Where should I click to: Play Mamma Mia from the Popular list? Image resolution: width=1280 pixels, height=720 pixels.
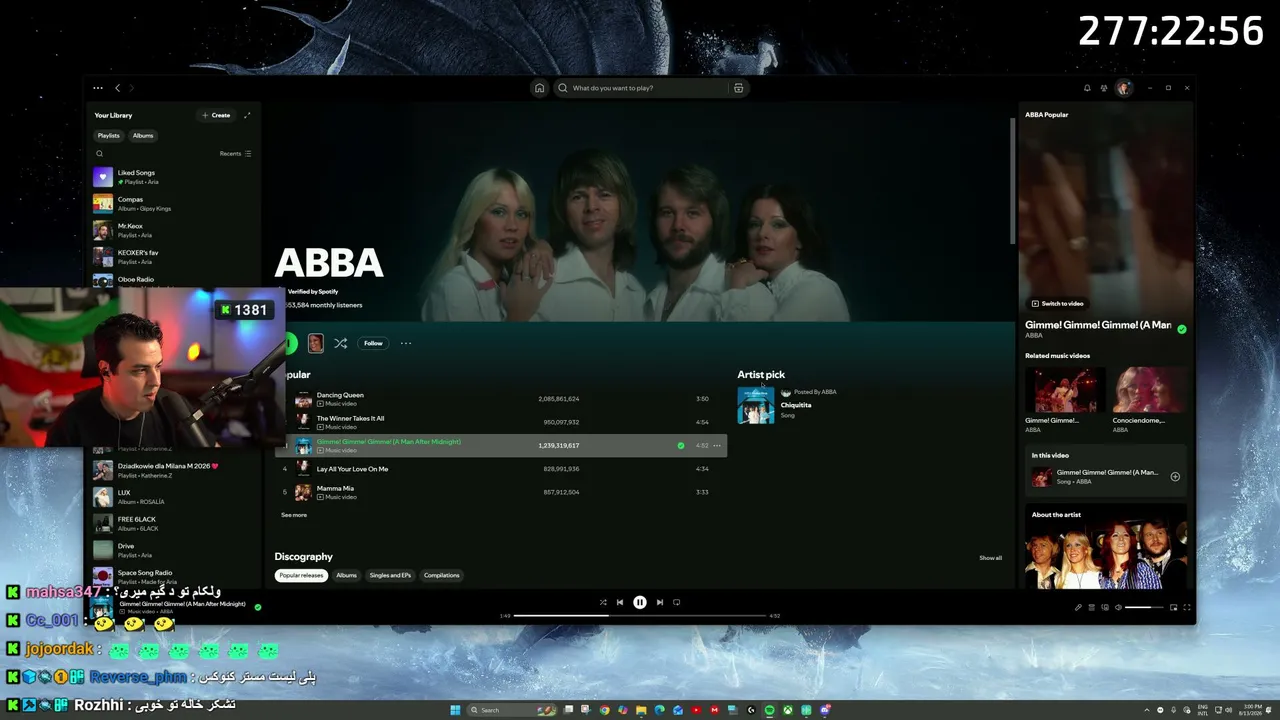click(500, 492)
